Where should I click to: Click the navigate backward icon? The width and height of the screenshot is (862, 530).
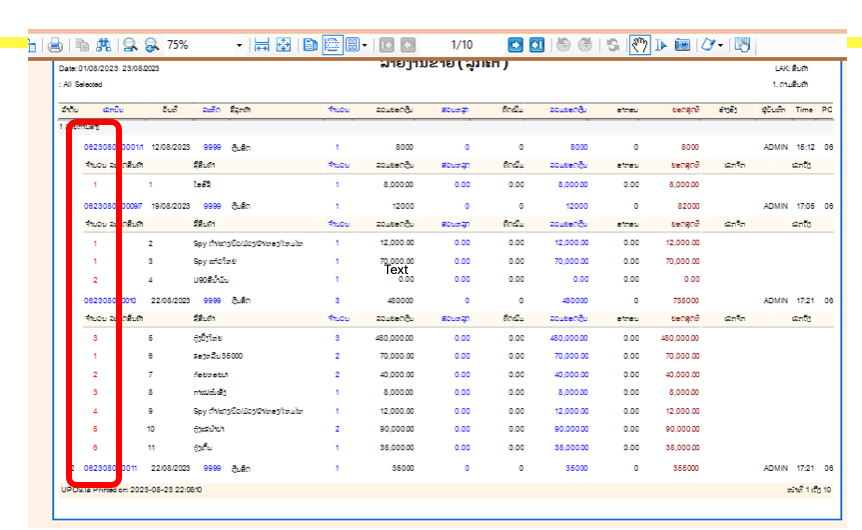(x=563, y=45)
